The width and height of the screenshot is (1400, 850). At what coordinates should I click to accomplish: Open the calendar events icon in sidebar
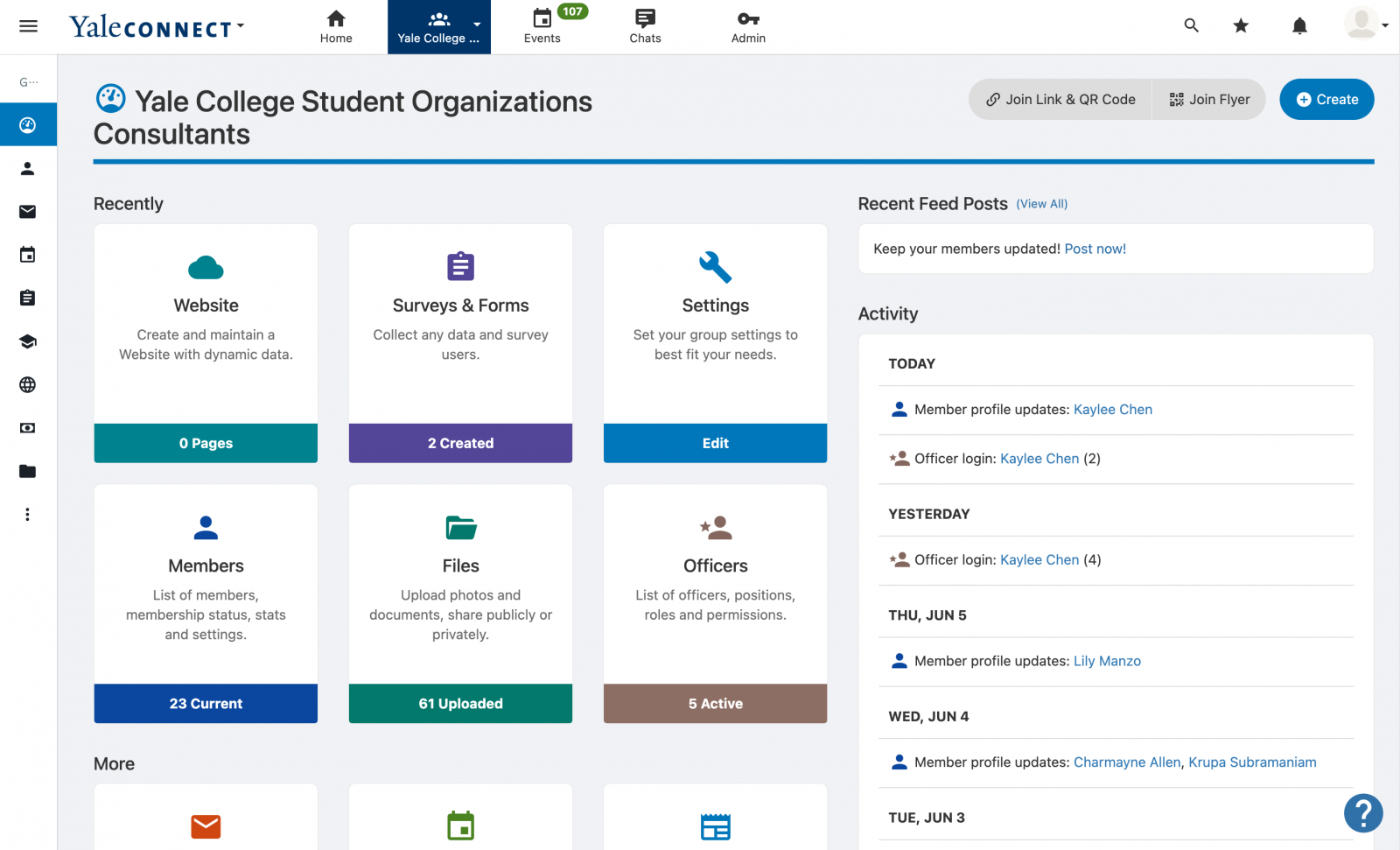coord(28,255)
